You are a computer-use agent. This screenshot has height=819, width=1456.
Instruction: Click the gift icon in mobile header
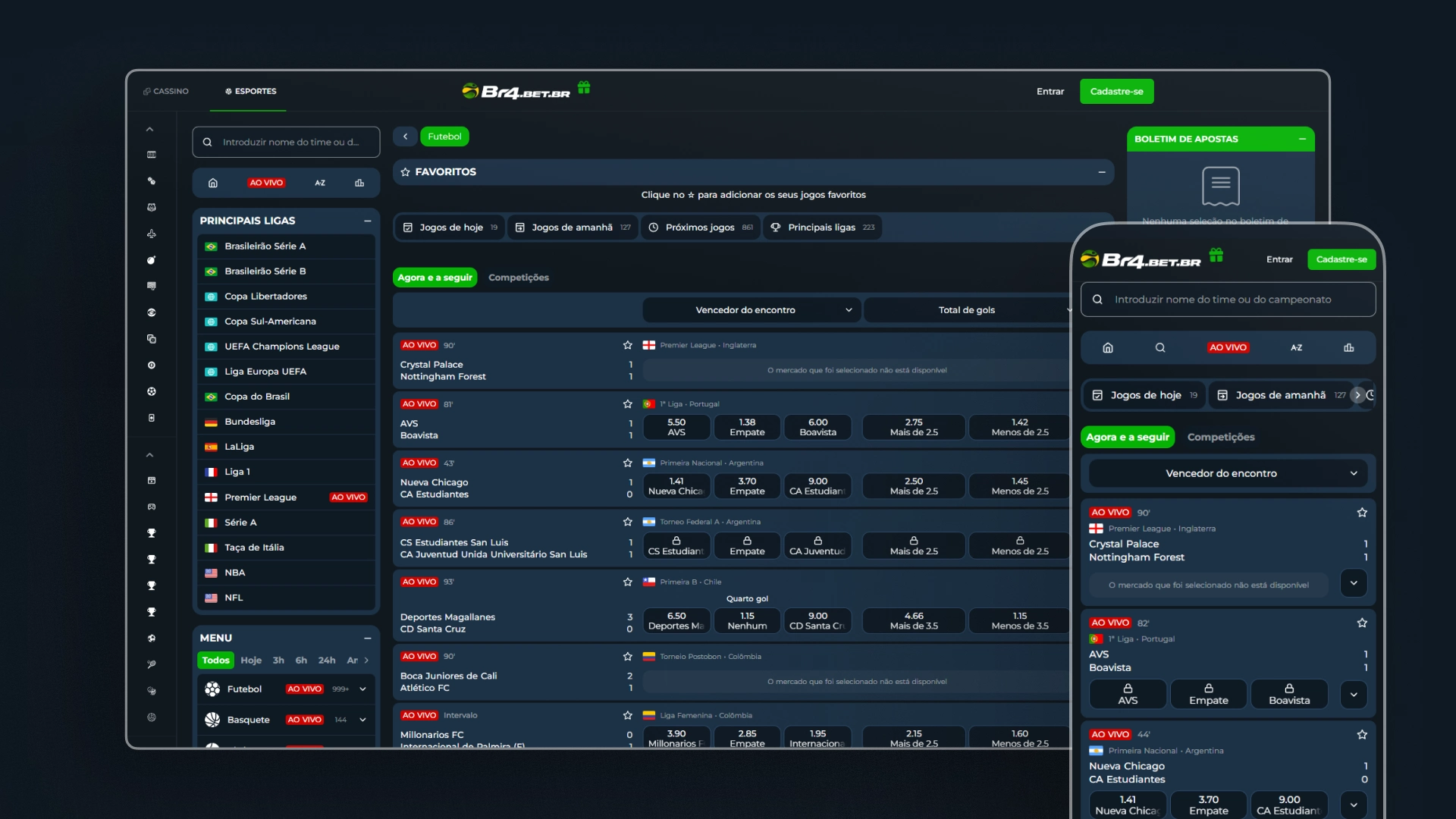(x=1216, y=256)
